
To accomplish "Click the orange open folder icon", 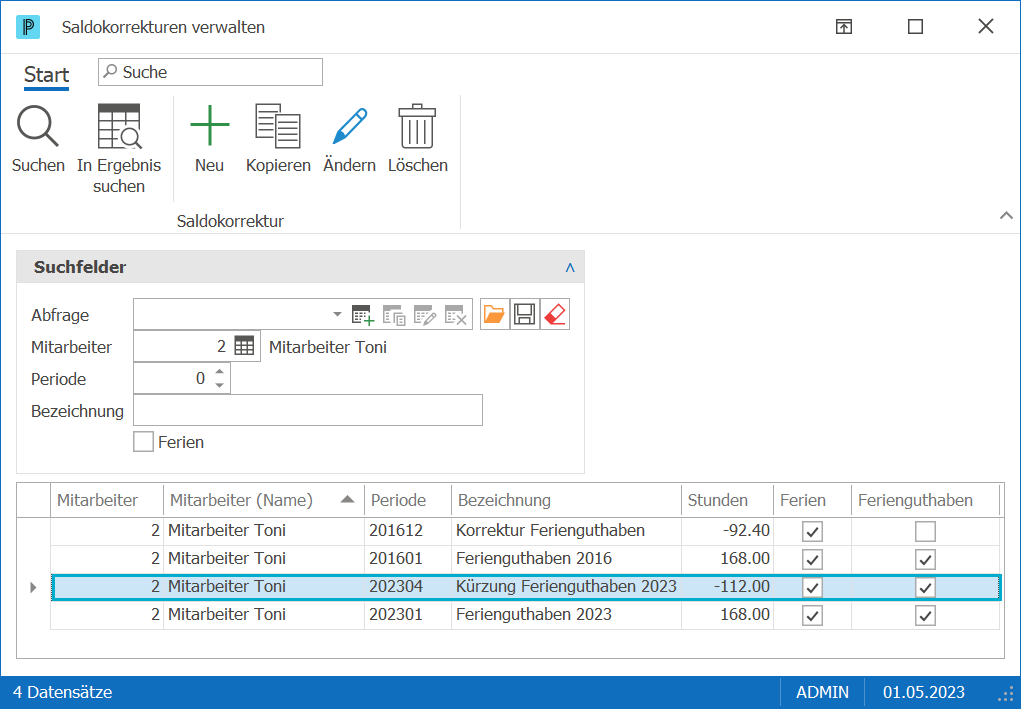I will (494, 314).
